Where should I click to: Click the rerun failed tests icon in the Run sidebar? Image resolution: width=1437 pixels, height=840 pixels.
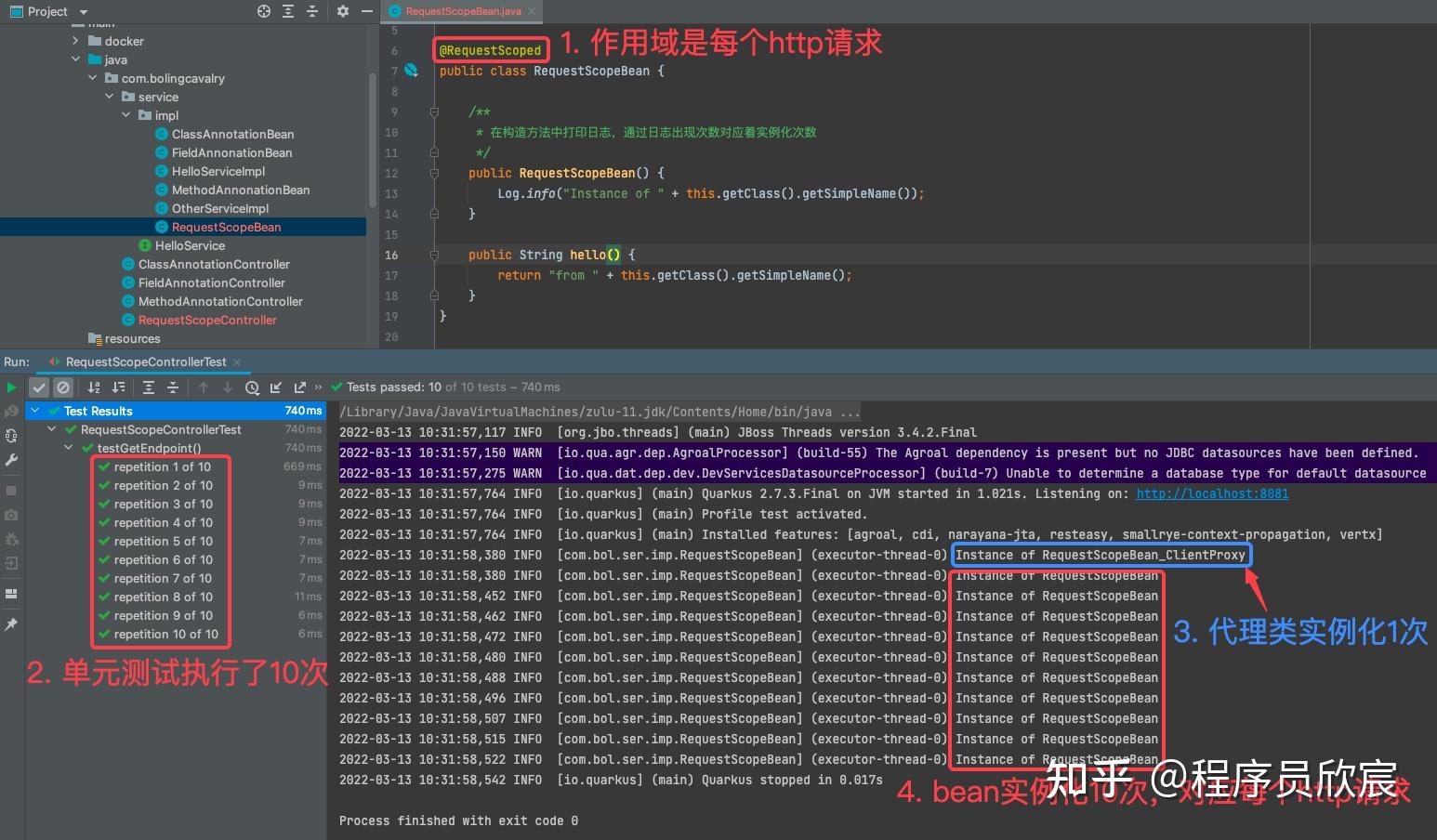point(11,411)
